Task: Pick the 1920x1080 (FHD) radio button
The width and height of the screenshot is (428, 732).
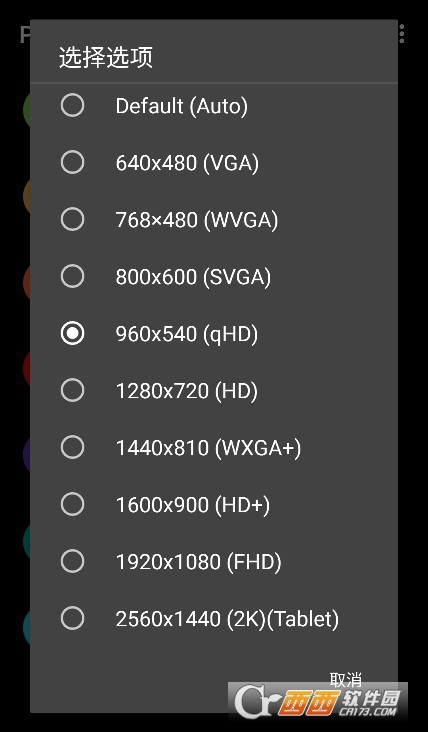Action: (x=72, y=561)
